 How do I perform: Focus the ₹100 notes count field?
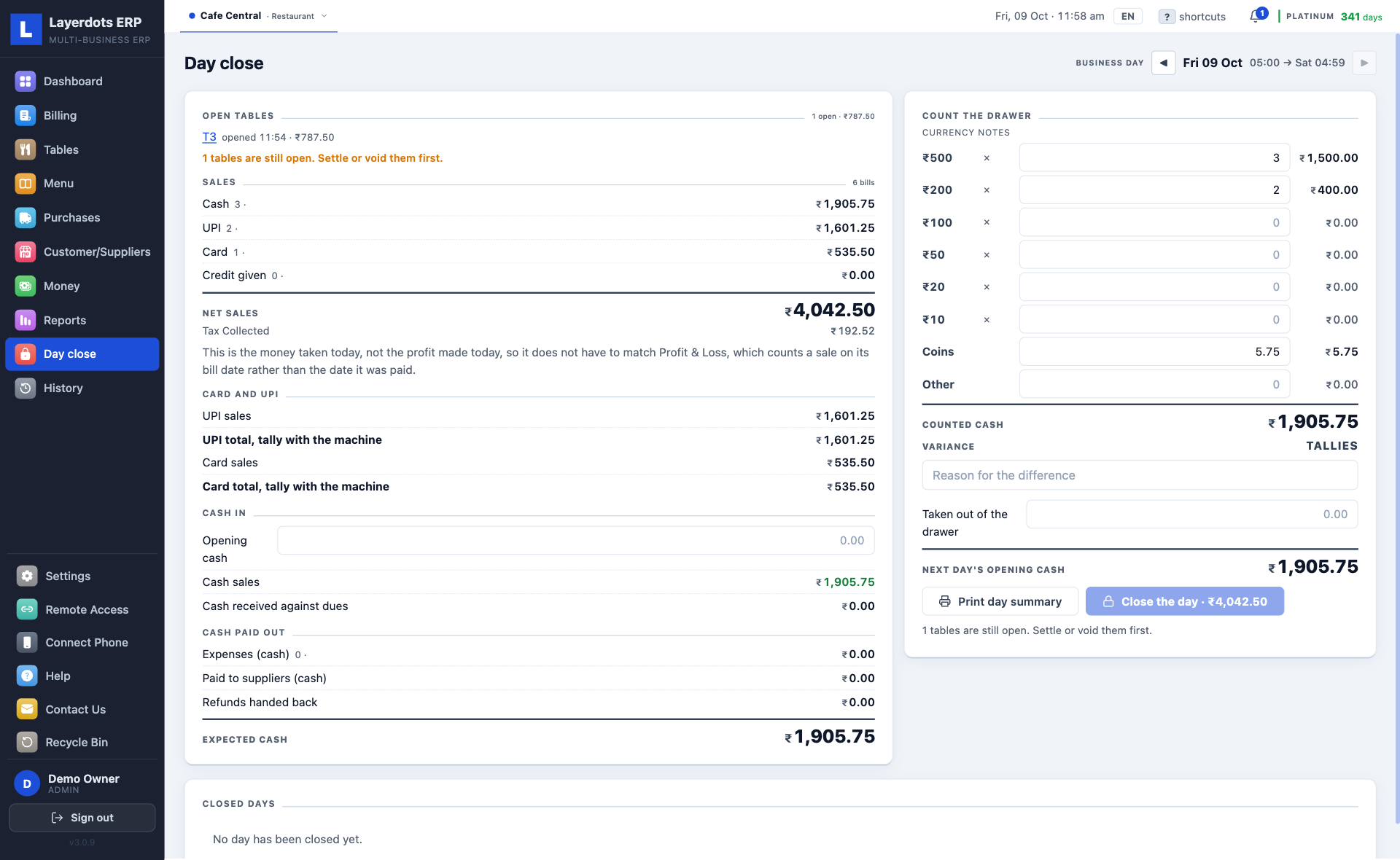tap(1154, 222)
